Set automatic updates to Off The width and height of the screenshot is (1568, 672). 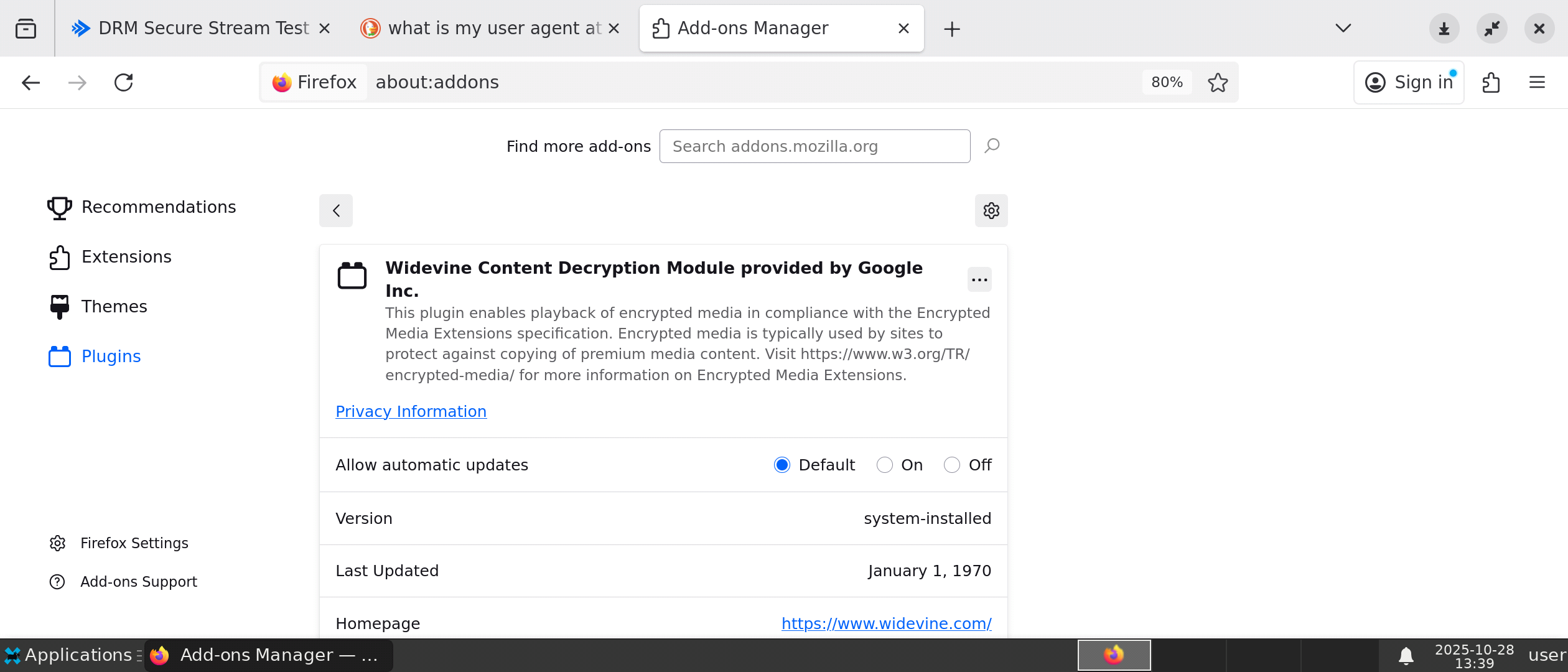pyautogui.click(x=951, y=465)
